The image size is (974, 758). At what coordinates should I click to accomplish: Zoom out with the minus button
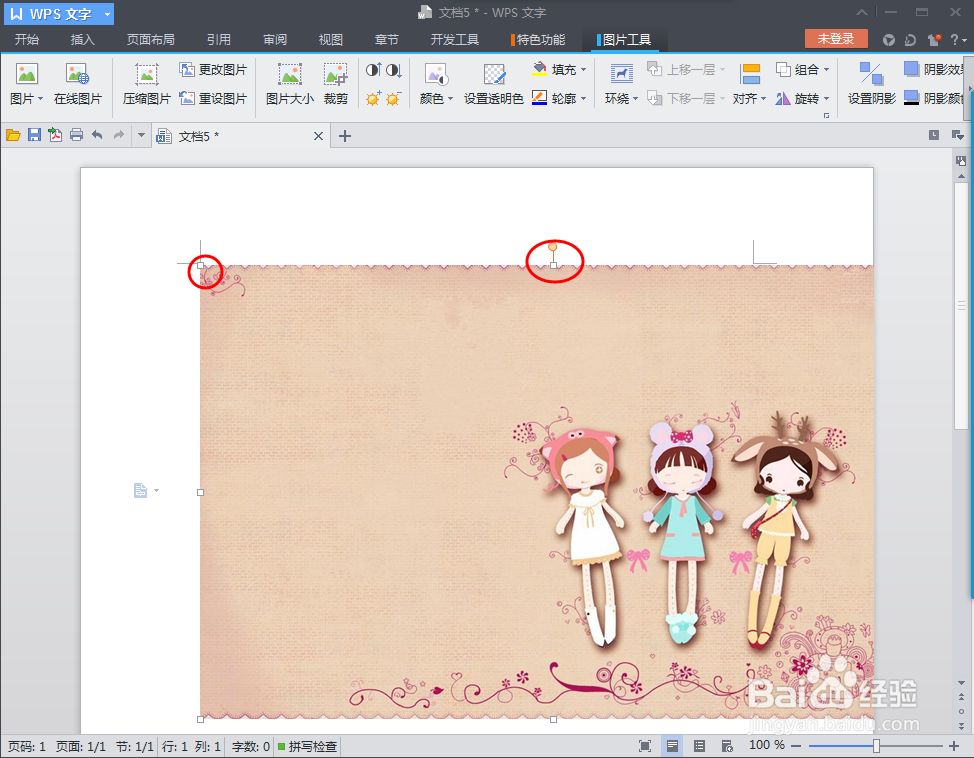click(x=796, y=746)
